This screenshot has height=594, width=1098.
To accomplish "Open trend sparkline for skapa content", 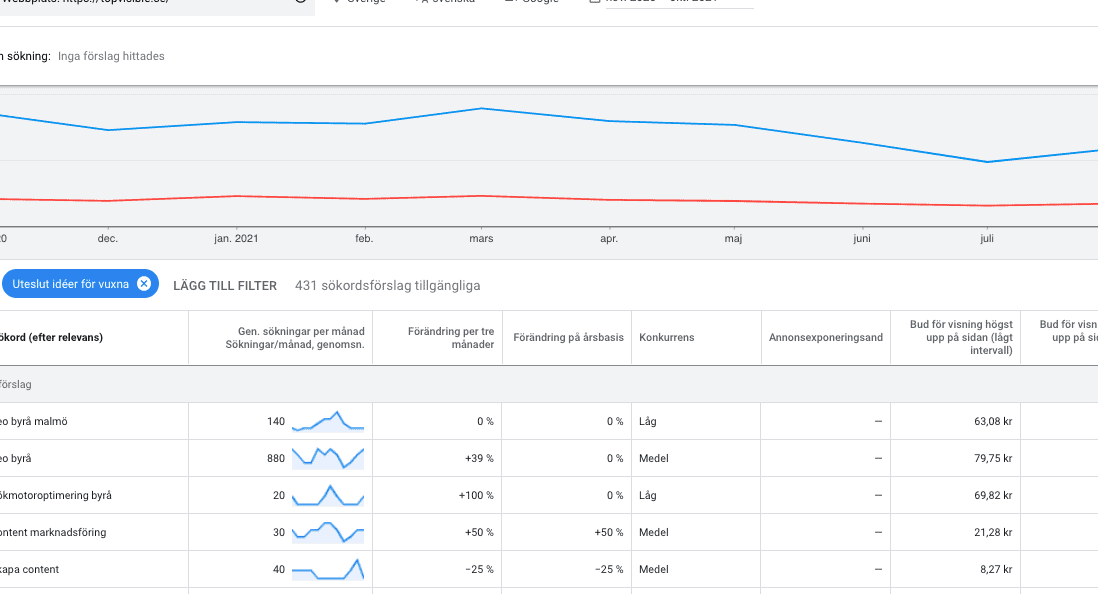I will tap(328, 569).
